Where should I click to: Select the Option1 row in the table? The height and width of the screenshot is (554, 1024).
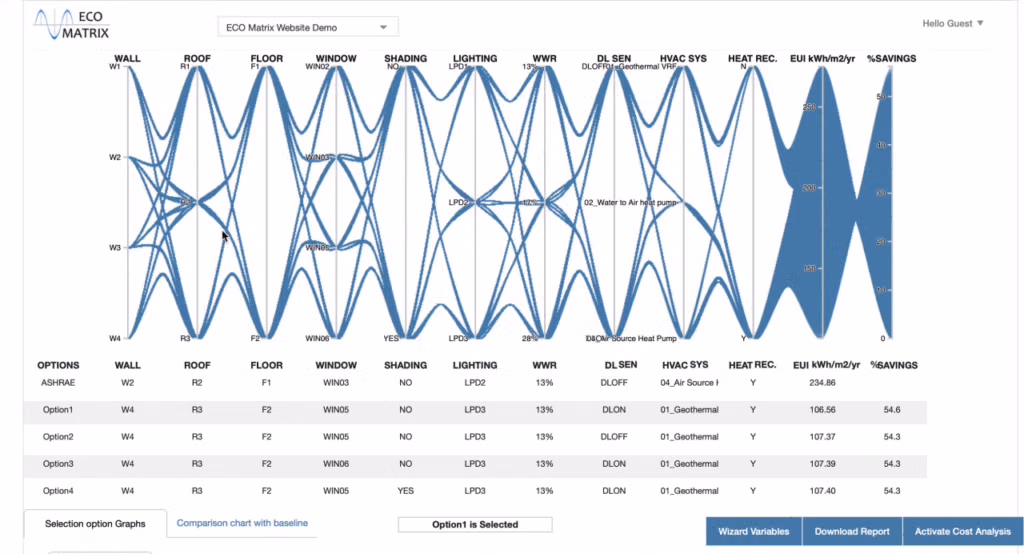click(475, 410)
